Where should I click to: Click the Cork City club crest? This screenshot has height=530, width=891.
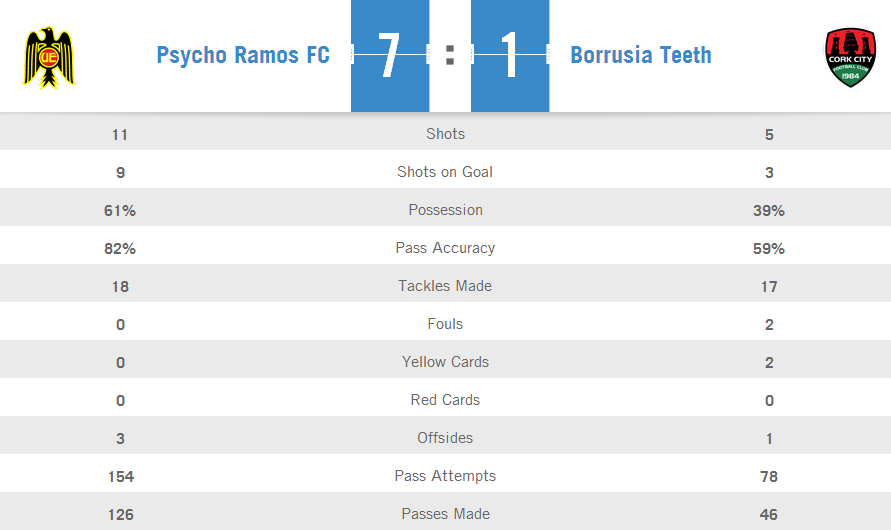tap(850, 57)
